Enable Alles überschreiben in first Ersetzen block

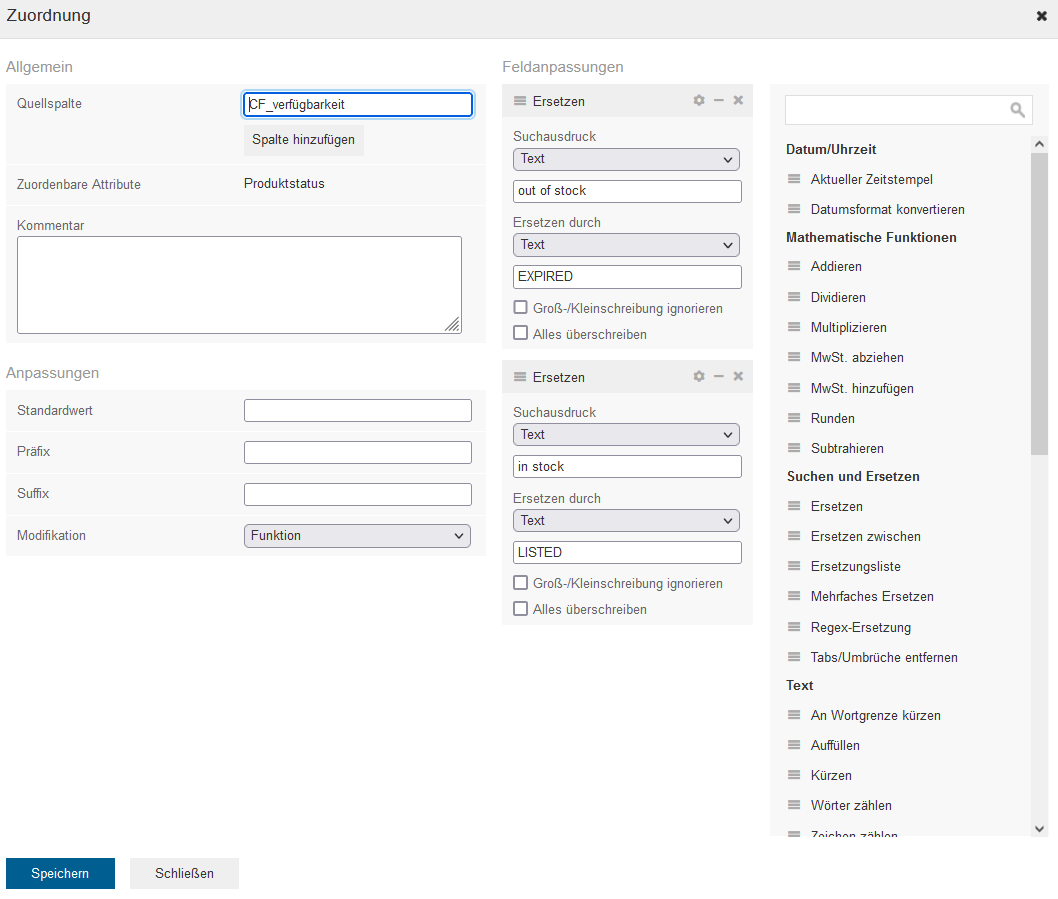[520, 333]
